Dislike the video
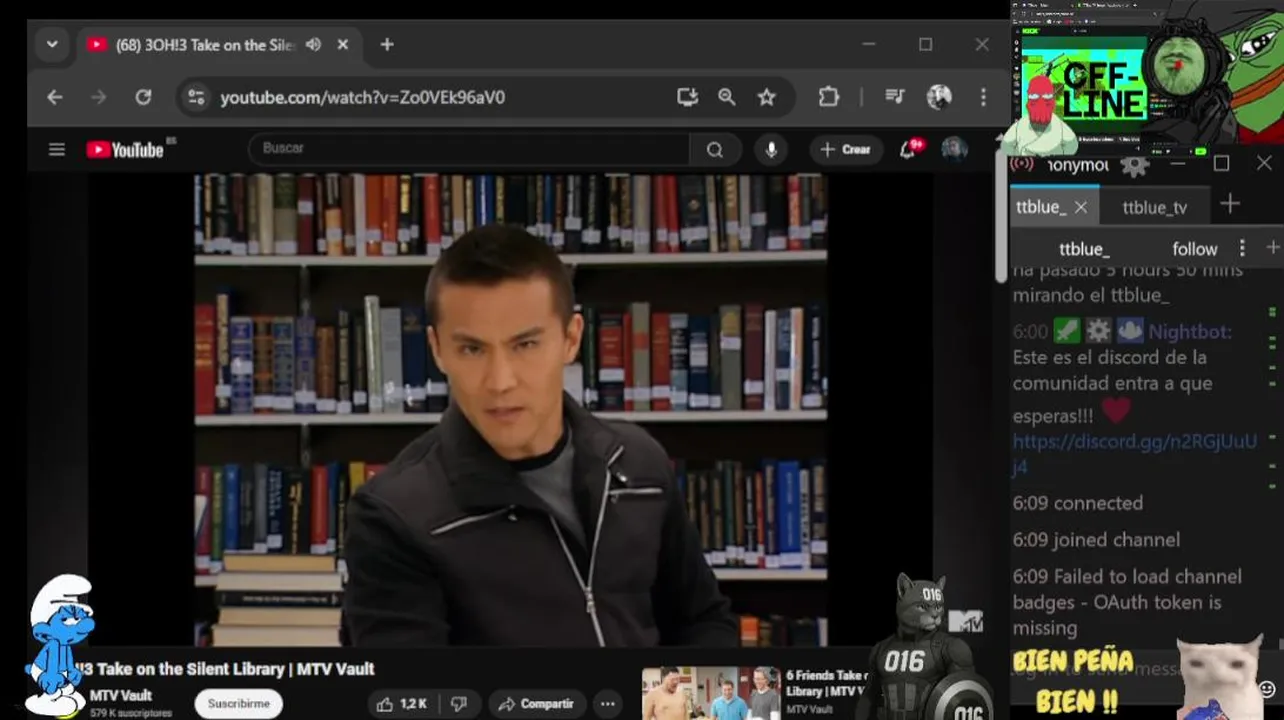 pos(460,704)
